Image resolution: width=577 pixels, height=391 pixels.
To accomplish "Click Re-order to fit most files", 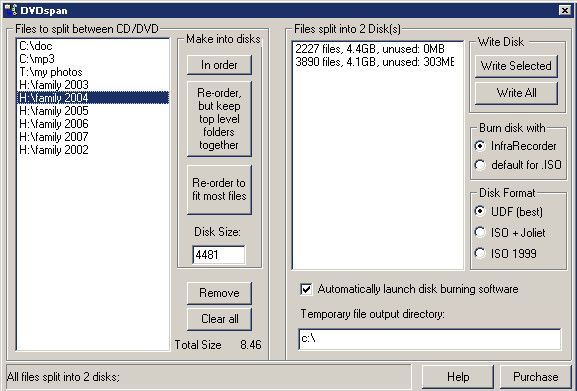I will click(x=219, y=189).
